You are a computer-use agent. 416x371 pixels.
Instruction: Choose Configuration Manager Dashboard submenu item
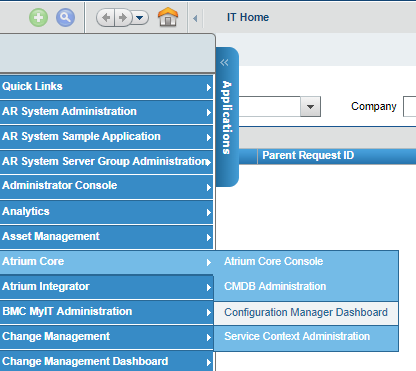[x=306, y=313]
